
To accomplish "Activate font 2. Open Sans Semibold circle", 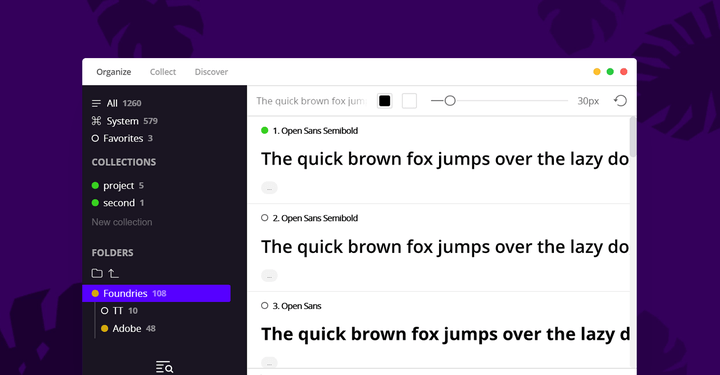I will click(264, 218).
